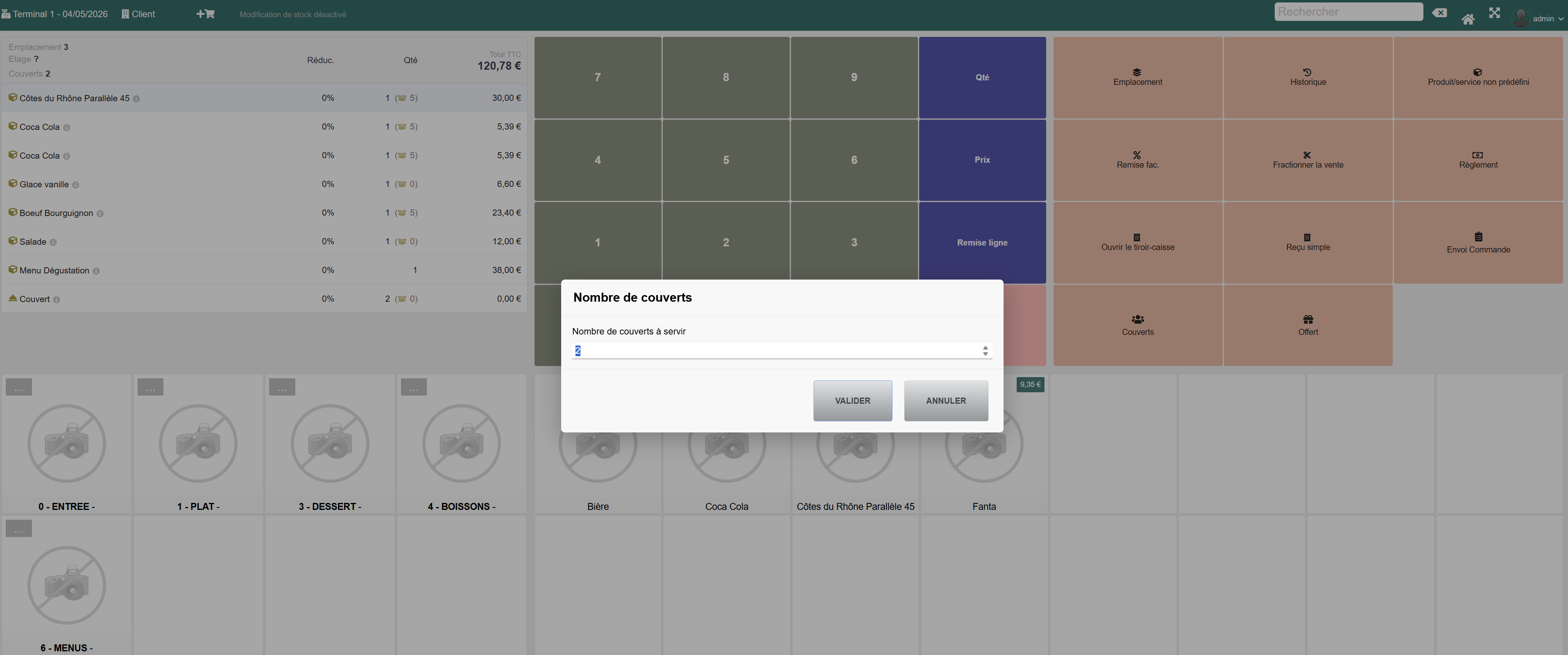Click the home icon in top bar
Viewport: 1568px width, 655px height.
[1468, 20]
